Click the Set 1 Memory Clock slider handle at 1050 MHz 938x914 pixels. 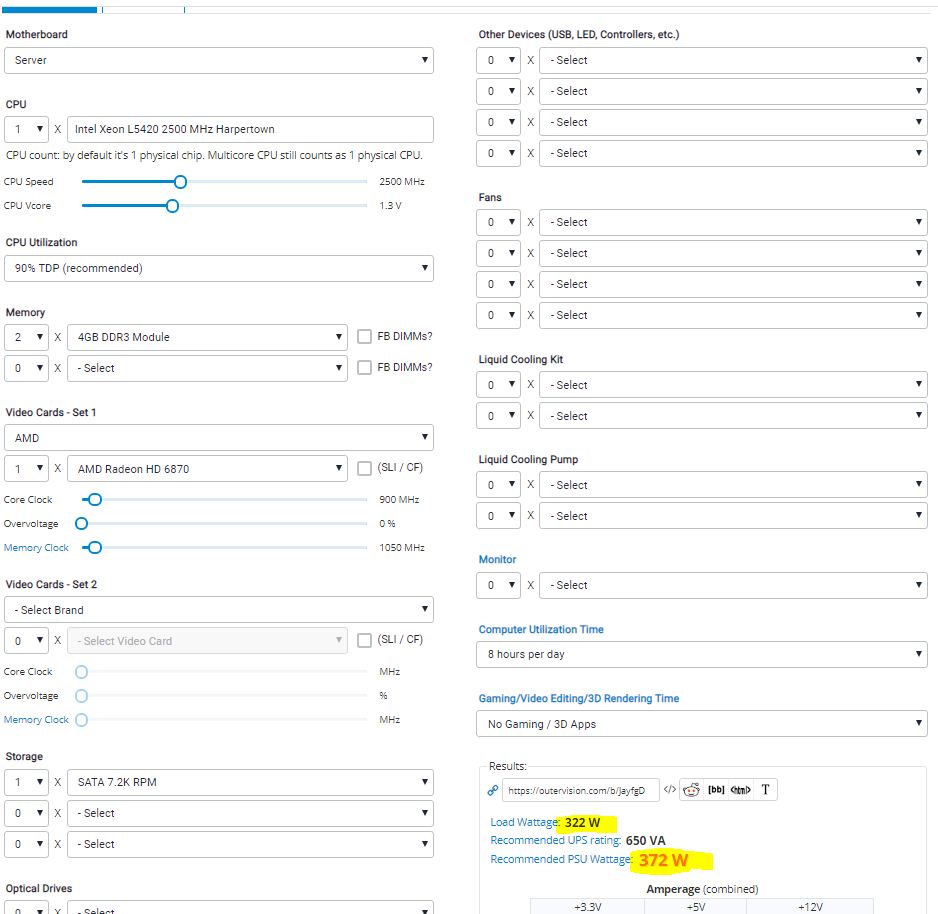(x=95, y=547)
